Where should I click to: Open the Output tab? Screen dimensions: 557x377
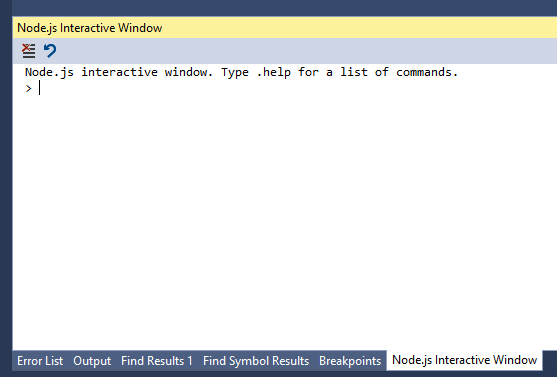(92, 361)
